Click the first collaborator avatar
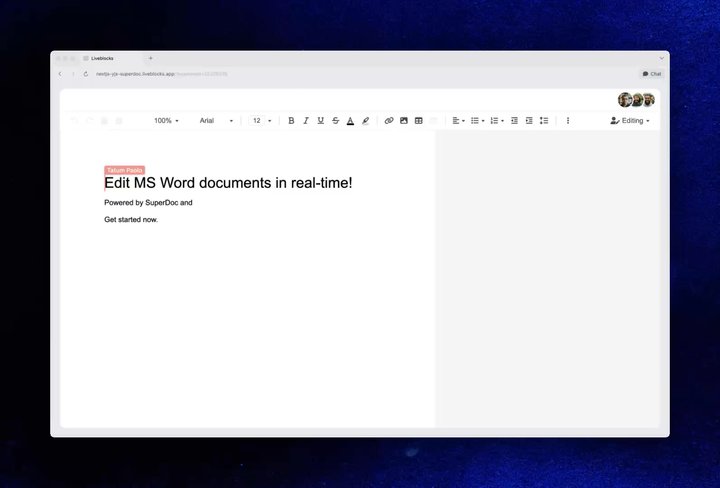The image size is (720, 488). [624, 100]
